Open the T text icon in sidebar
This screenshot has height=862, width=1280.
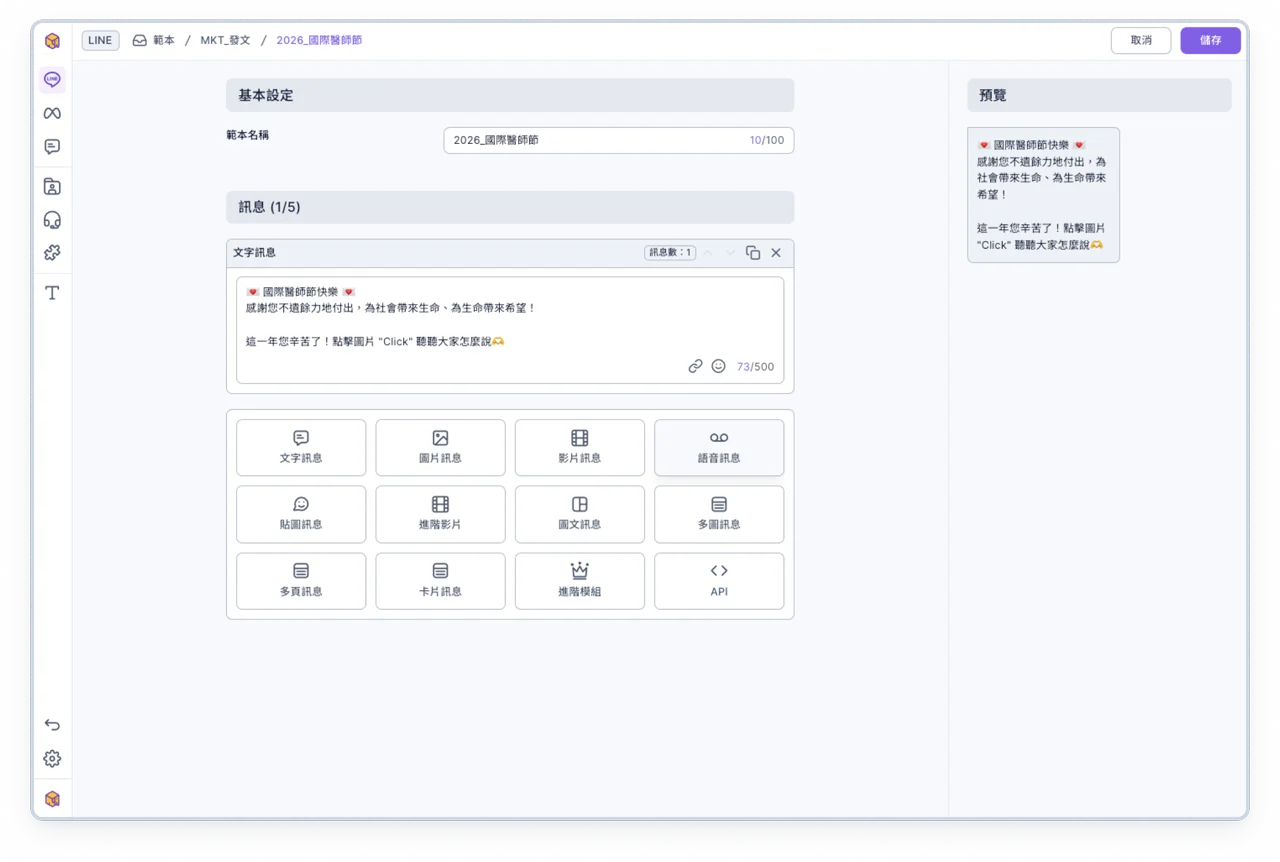[52, 293]
